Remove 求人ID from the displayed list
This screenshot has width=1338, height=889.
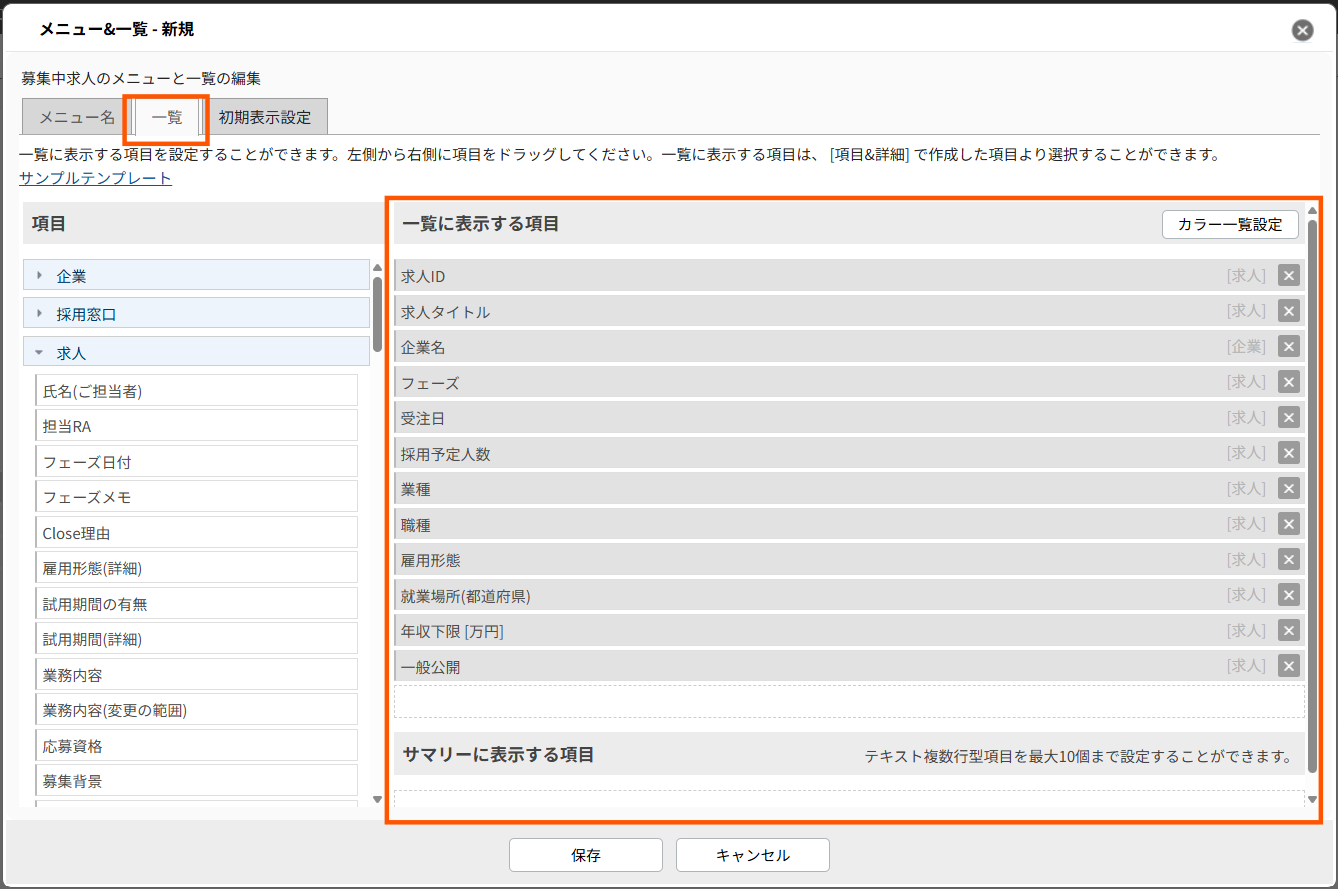[1289, 276]
